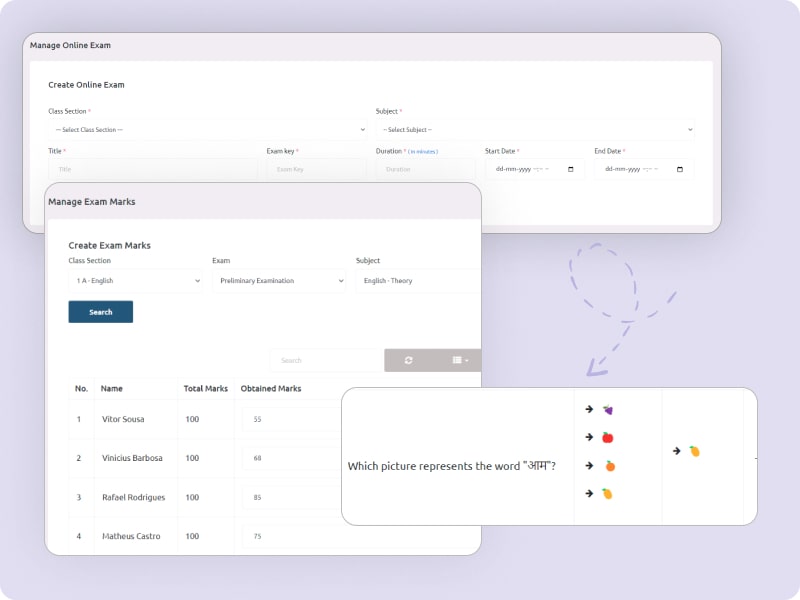Click the exam Title input field
This screenshot has width=800, height=600.
(x=152, y=169)
